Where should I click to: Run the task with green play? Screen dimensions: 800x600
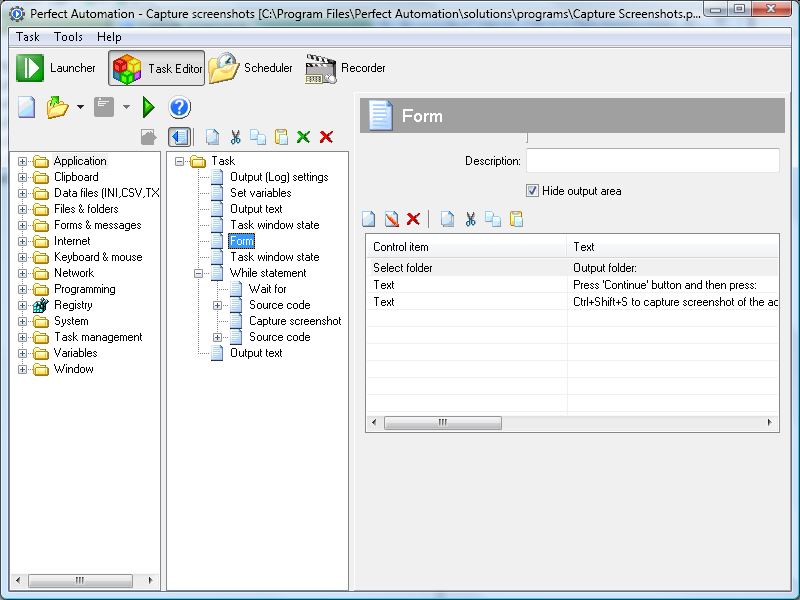148,107
